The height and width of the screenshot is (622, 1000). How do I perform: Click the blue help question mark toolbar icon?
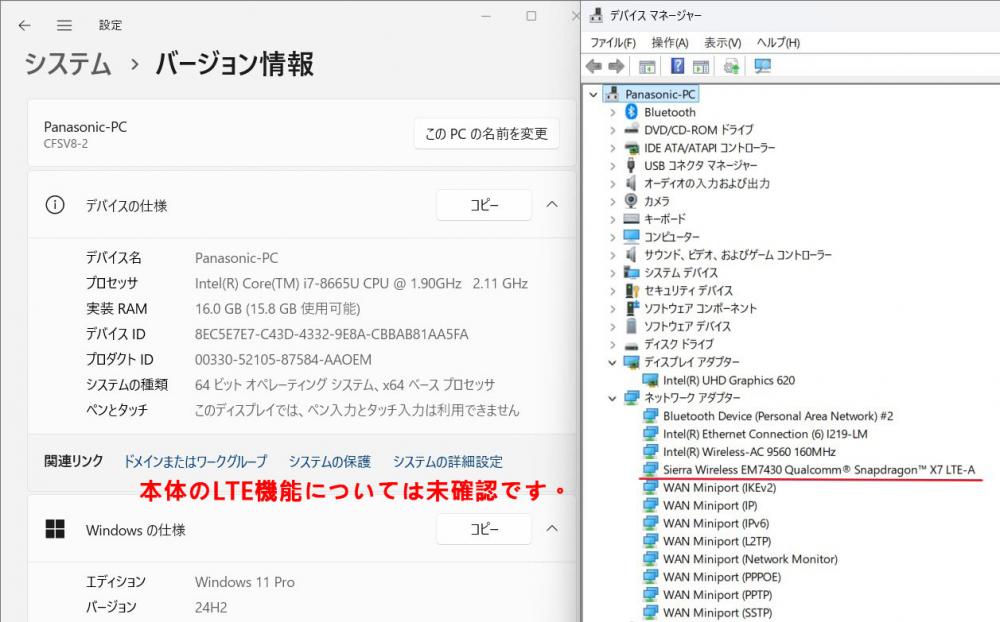click(677, 66)
